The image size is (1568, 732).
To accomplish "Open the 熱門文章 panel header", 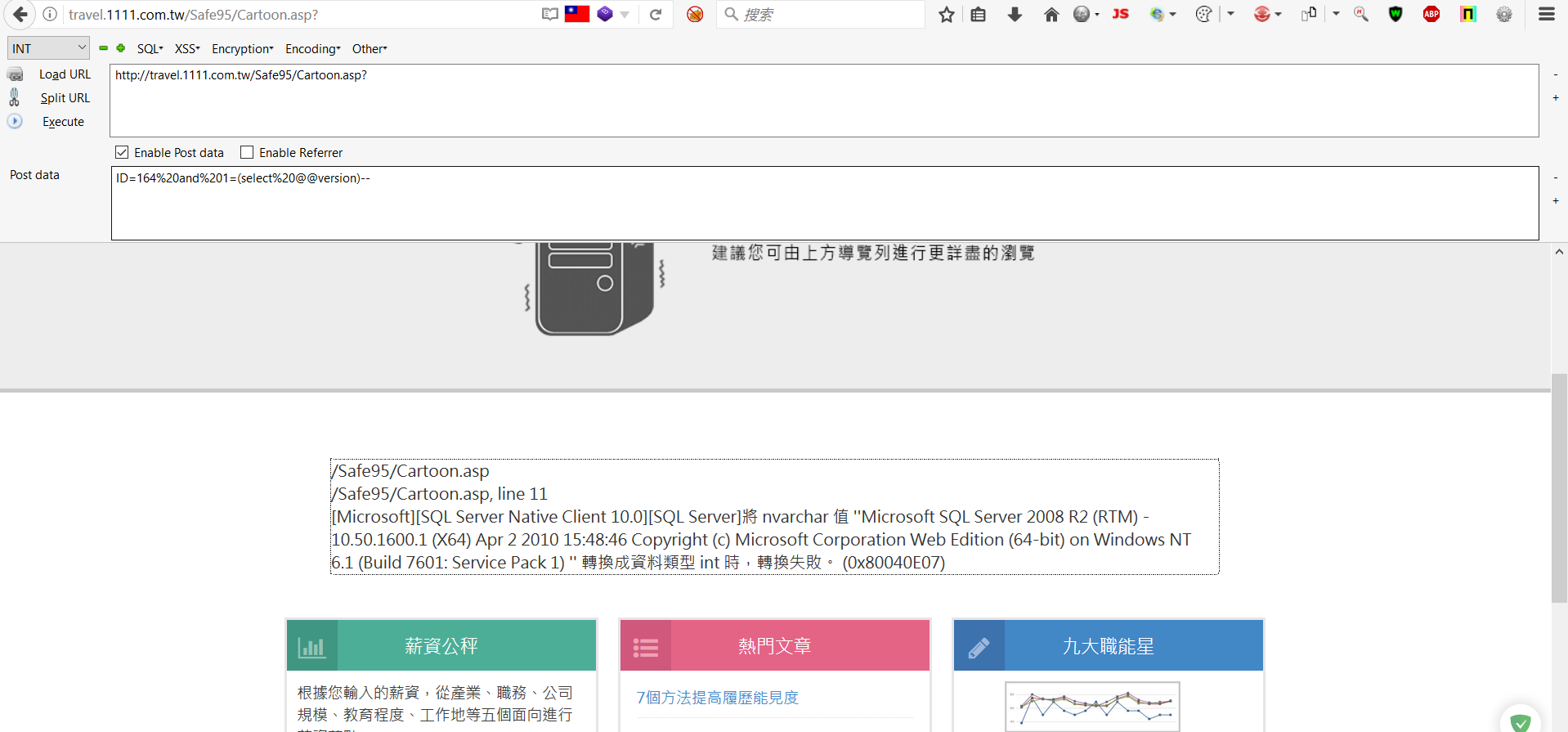I will [x=775, y=645].
